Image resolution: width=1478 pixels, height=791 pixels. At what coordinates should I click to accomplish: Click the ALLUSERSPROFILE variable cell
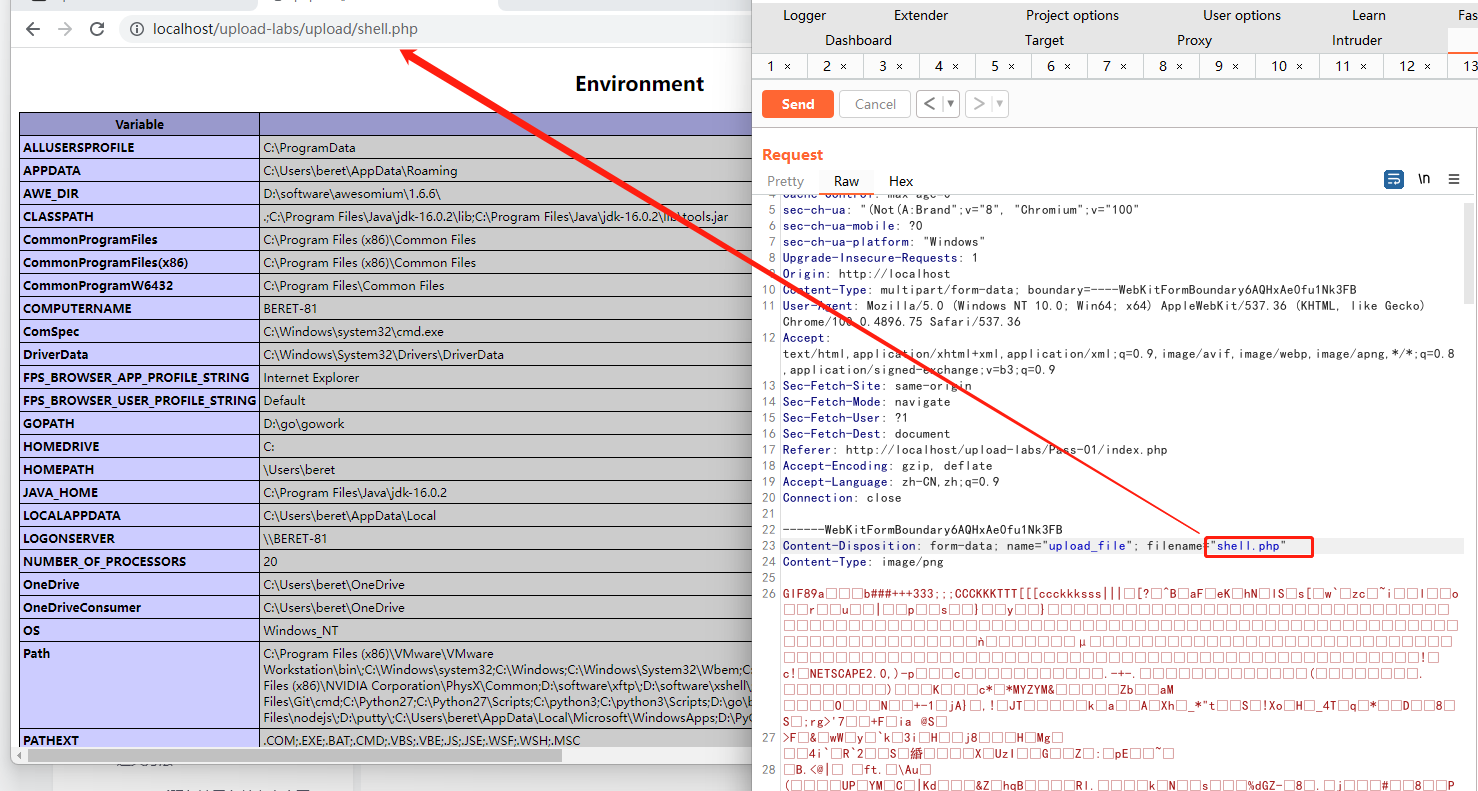point(139,147)
